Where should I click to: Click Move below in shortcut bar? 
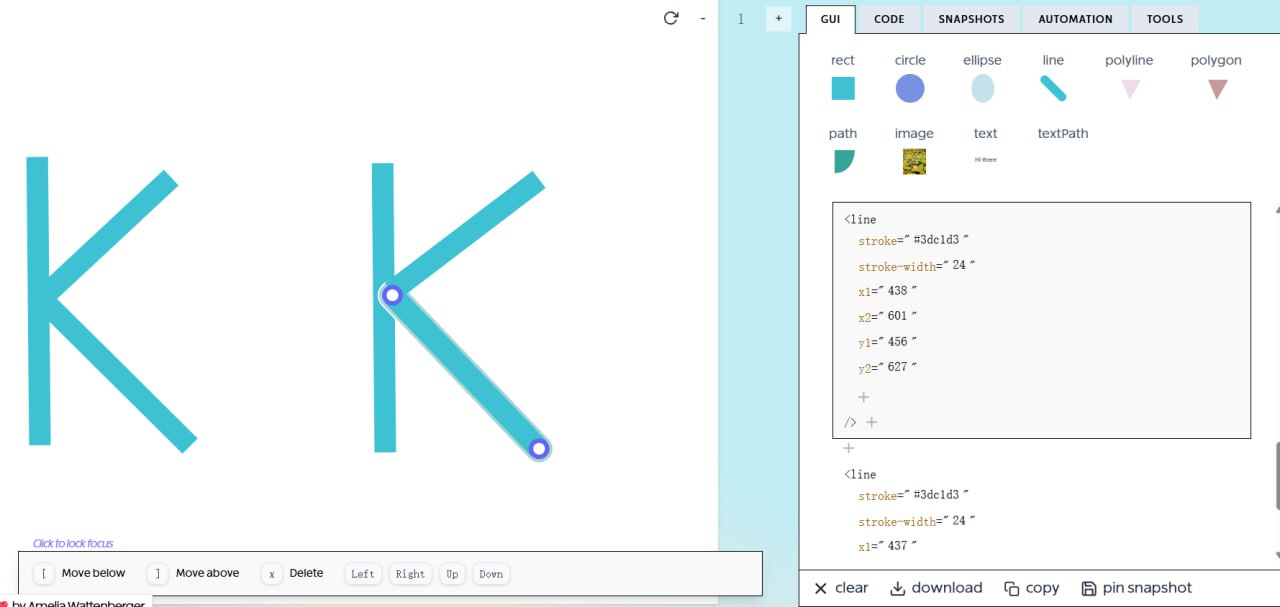coord(80,574)
